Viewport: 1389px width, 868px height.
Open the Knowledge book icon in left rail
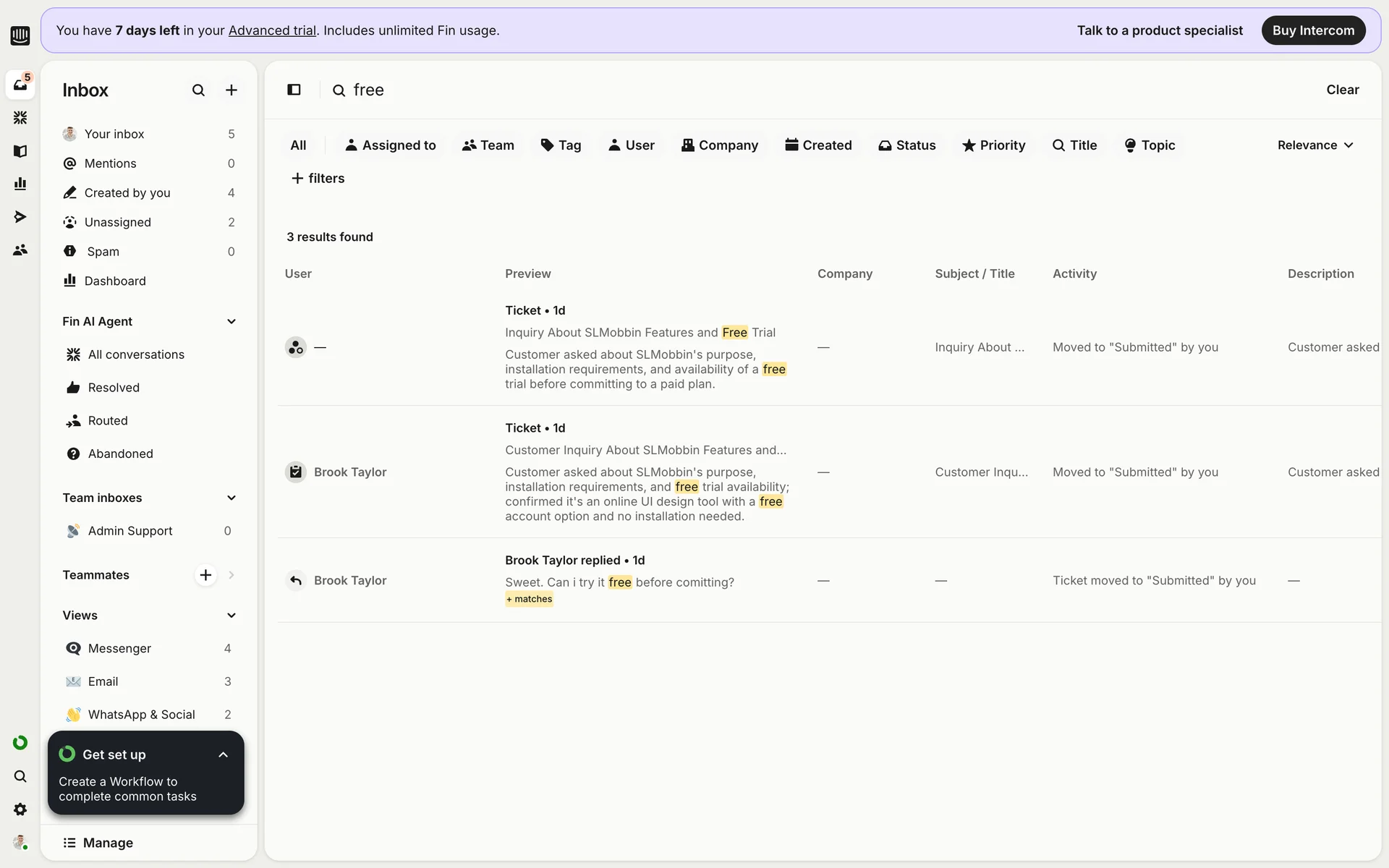click(x=20, y=150)
